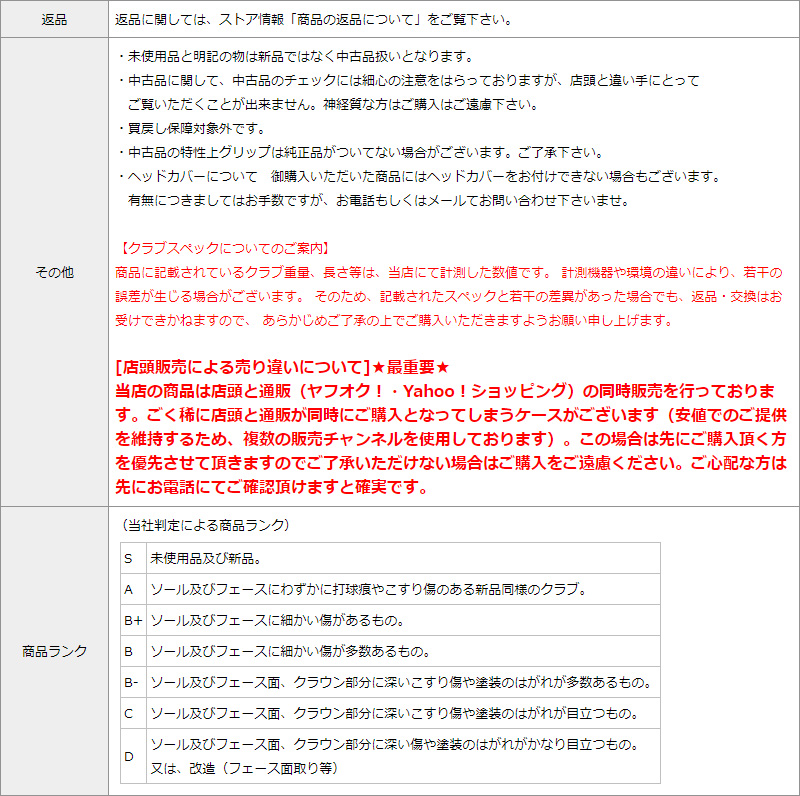
Task: Click the red クラブスペックについてのご案内 heading
Action: 225,248
